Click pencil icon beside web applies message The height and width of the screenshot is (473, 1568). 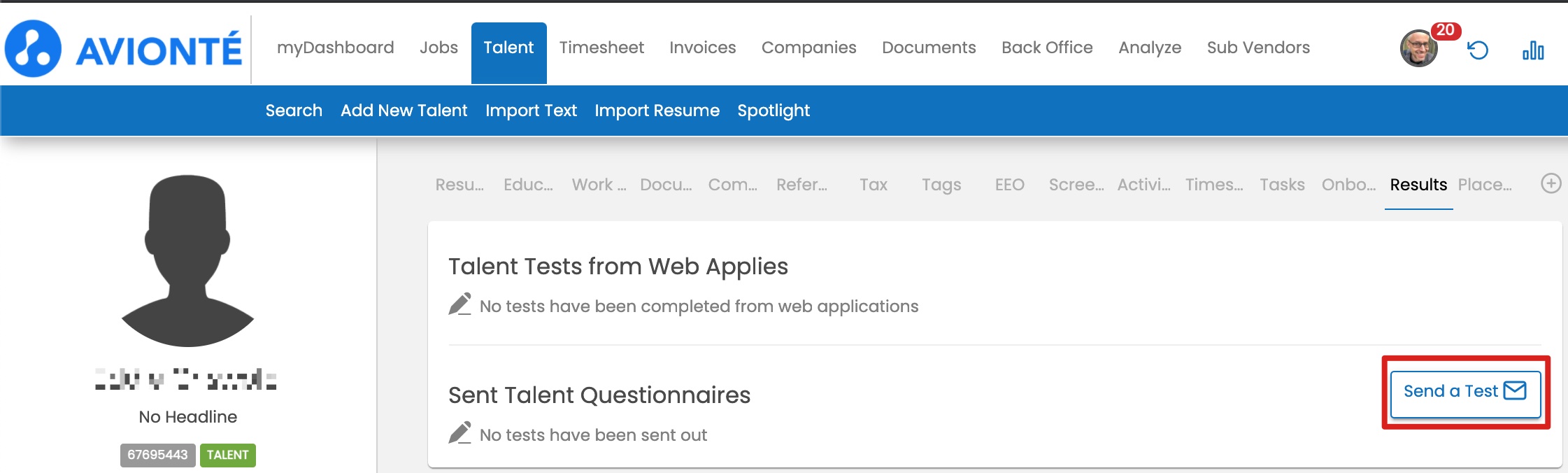(459, 304)
